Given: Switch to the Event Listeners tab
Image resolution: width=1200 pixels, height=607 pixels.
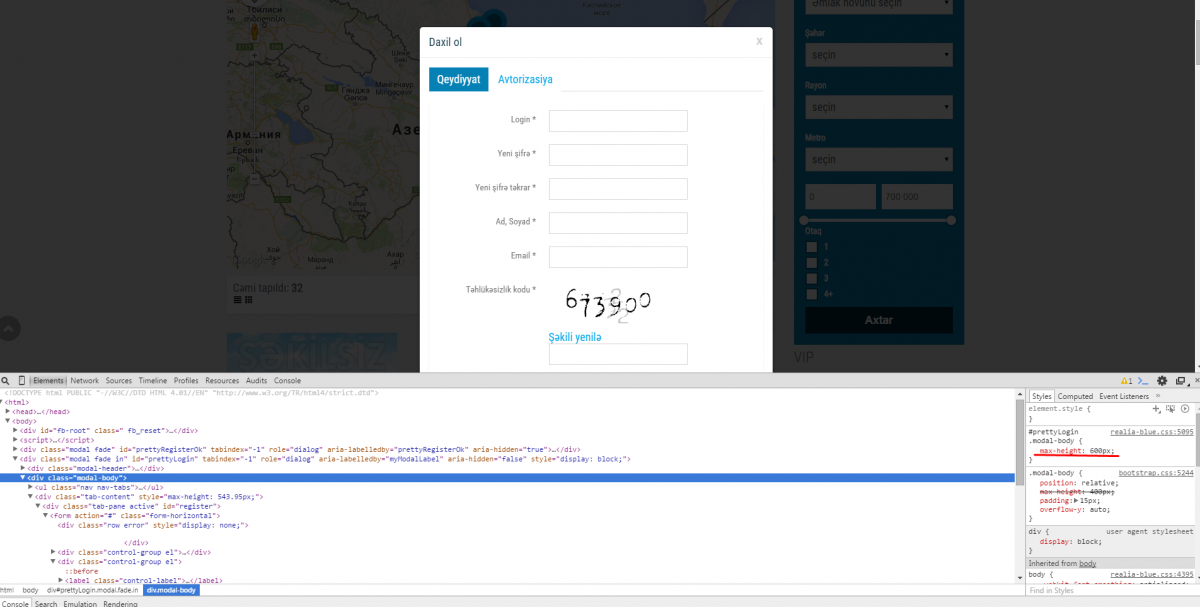Looking at the screenshot, I should (x=1123, y=397).
